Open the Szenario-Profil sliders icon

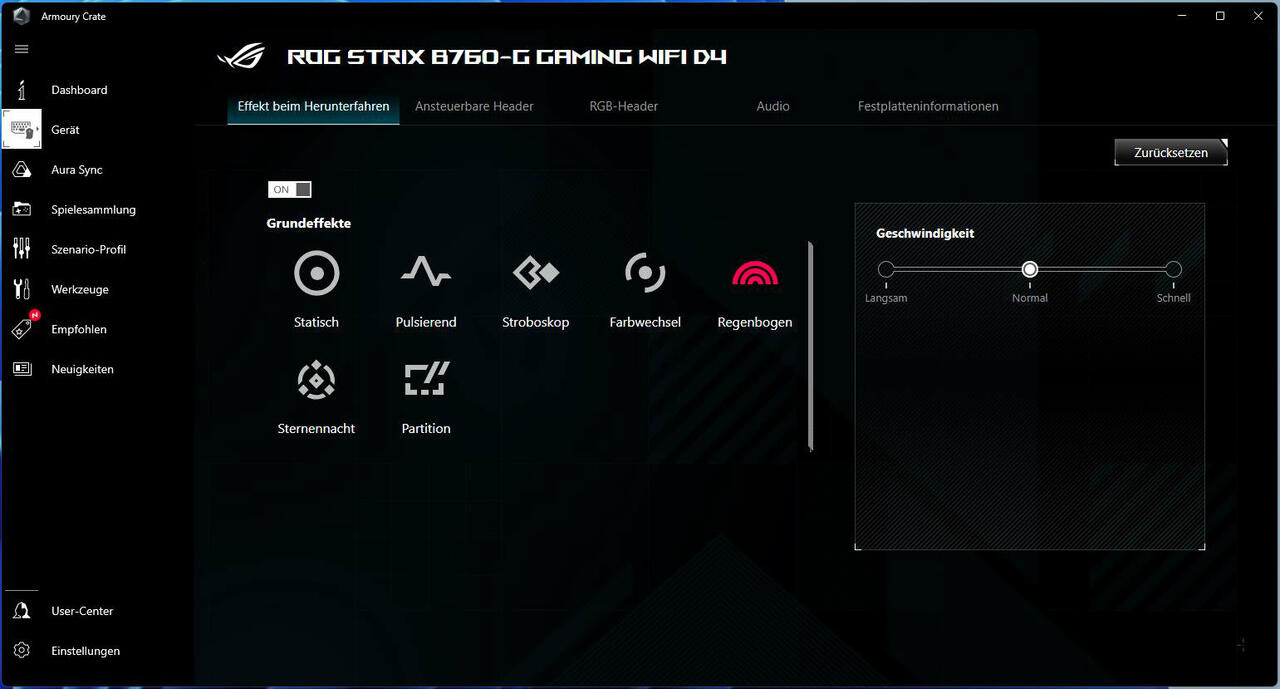(x=21, y=250)
